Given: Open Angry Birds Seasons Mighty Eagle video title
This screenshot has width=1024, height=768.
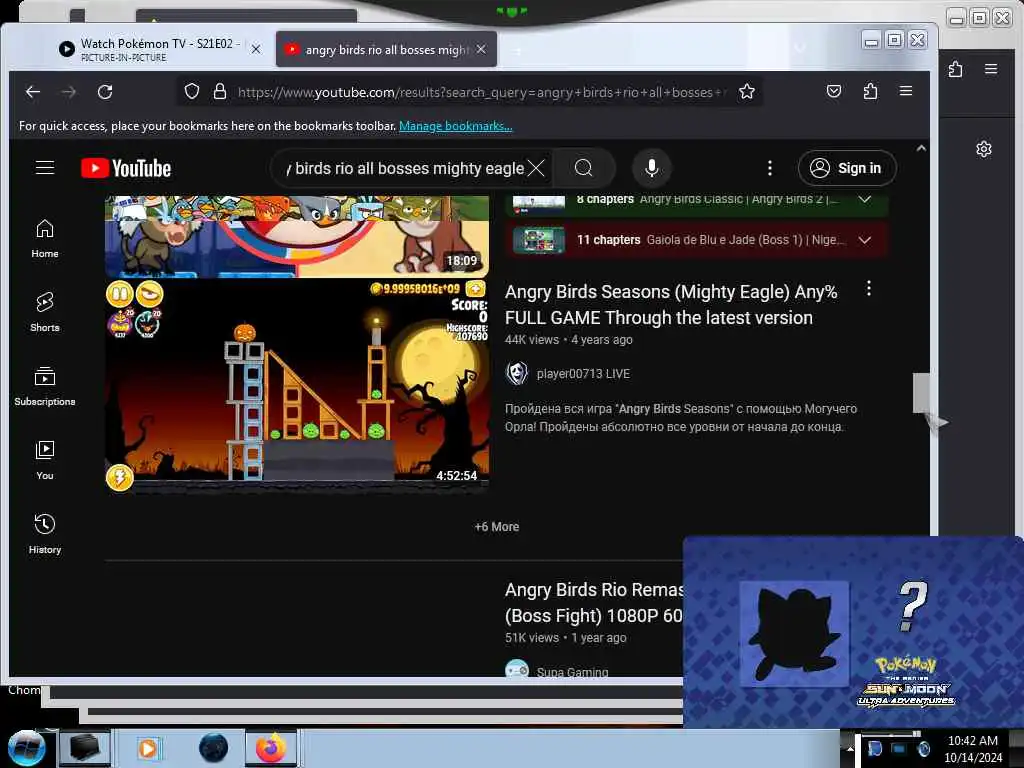Looking at the screenshot, I should click(x=671, y=305).
